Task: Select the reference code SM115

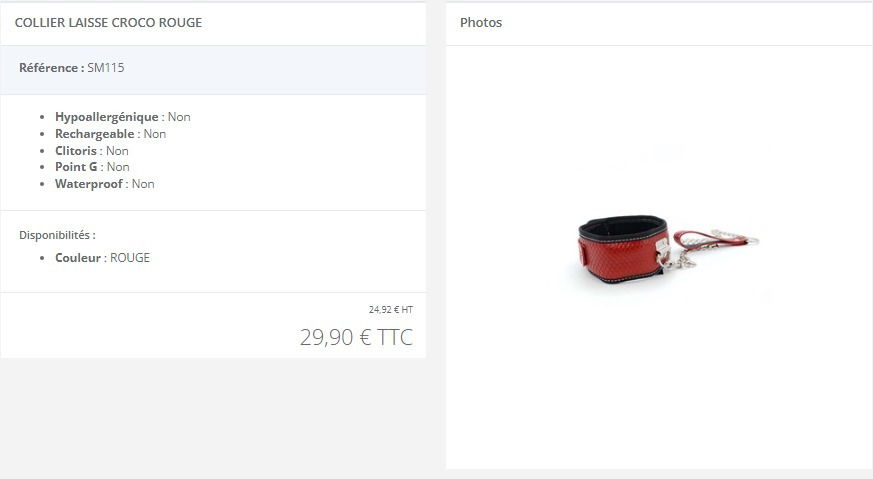Action: click(x=106, y=68)
